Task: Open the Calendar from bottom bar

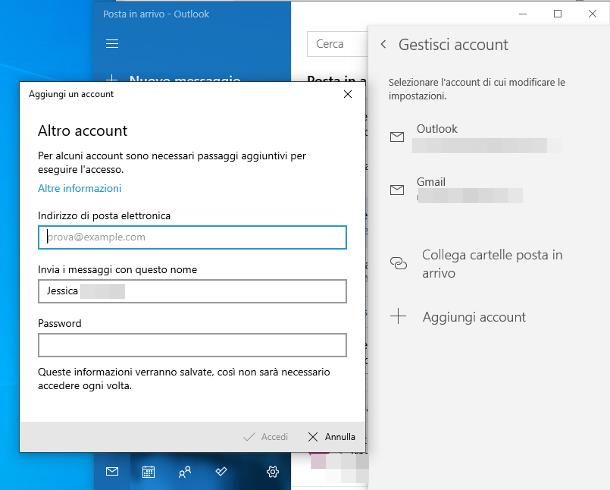Action: pyautogui.click(x=148, y=472)
